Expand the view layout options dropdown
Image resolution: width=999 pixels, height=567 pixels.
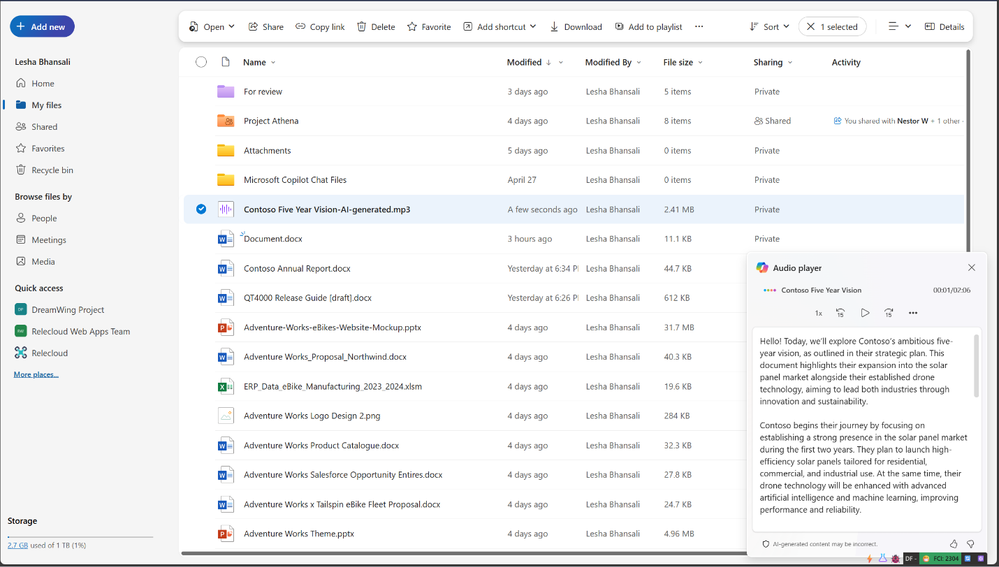point(900,27)
